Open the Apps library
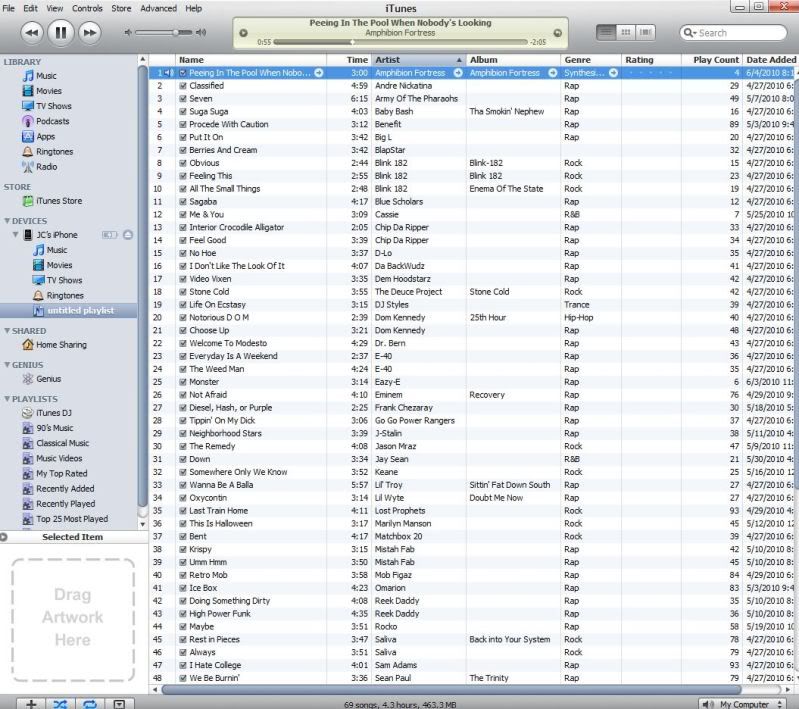 (45, 137)
